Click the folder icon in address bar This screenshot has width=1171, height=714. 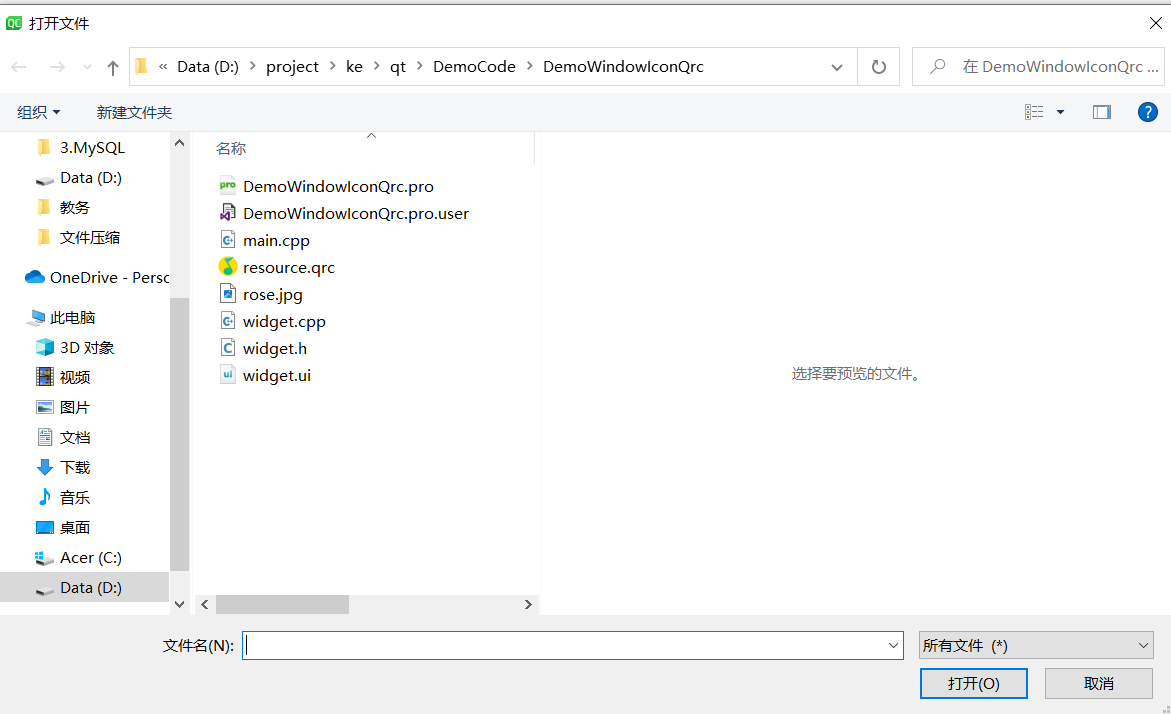point(141,66)
